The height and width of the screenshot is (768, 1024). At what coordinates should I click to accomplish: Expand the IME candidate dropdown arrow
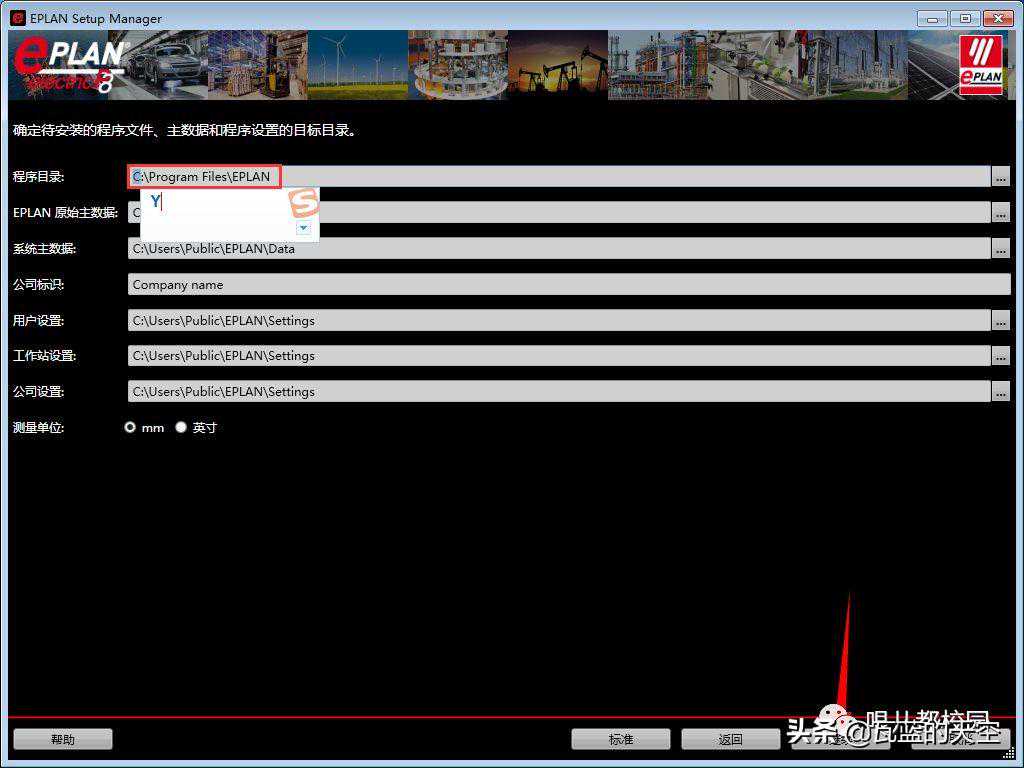pyautogui.click(x=304, y=228)
